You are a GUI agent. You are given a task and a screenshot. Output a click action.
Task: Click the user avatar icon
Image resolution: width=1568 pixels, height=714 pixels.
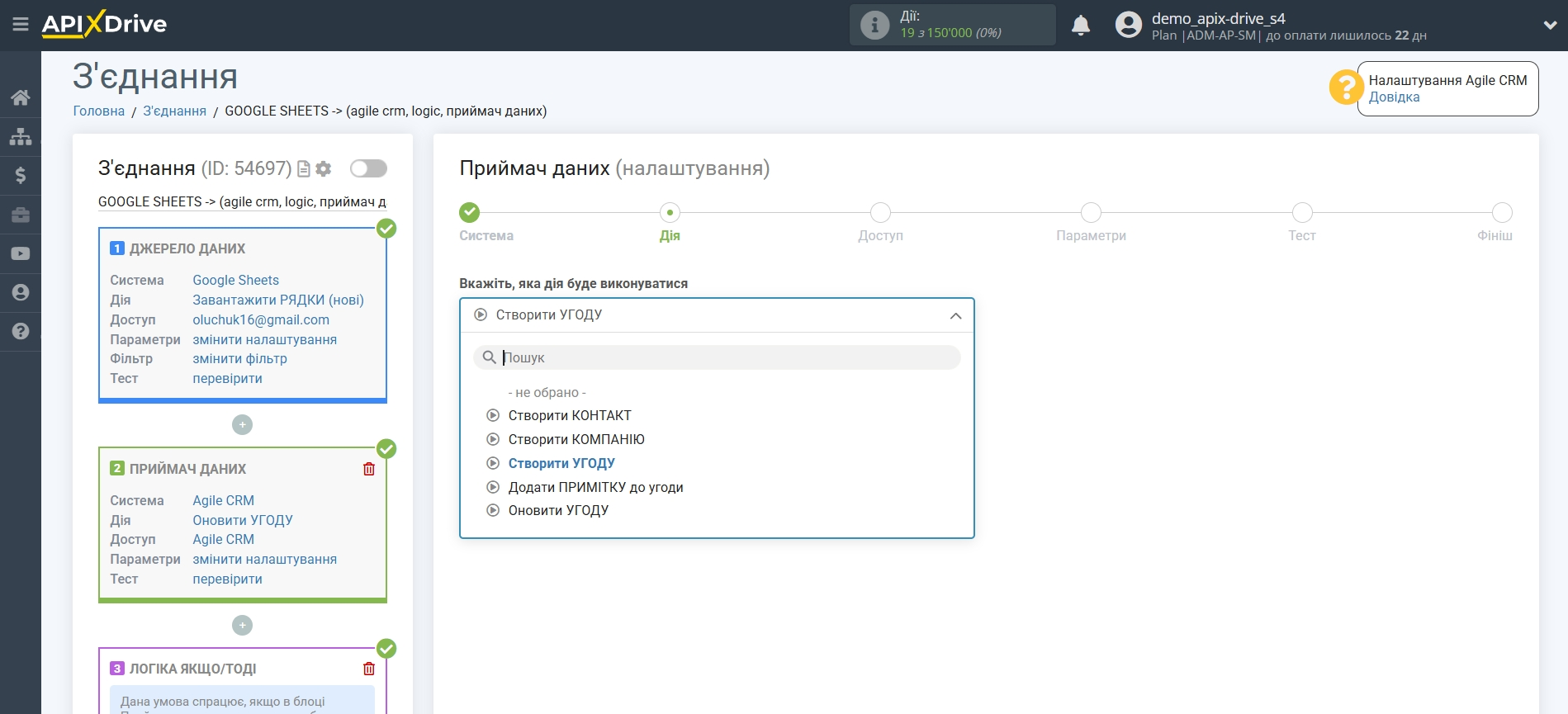(1128, 25)
